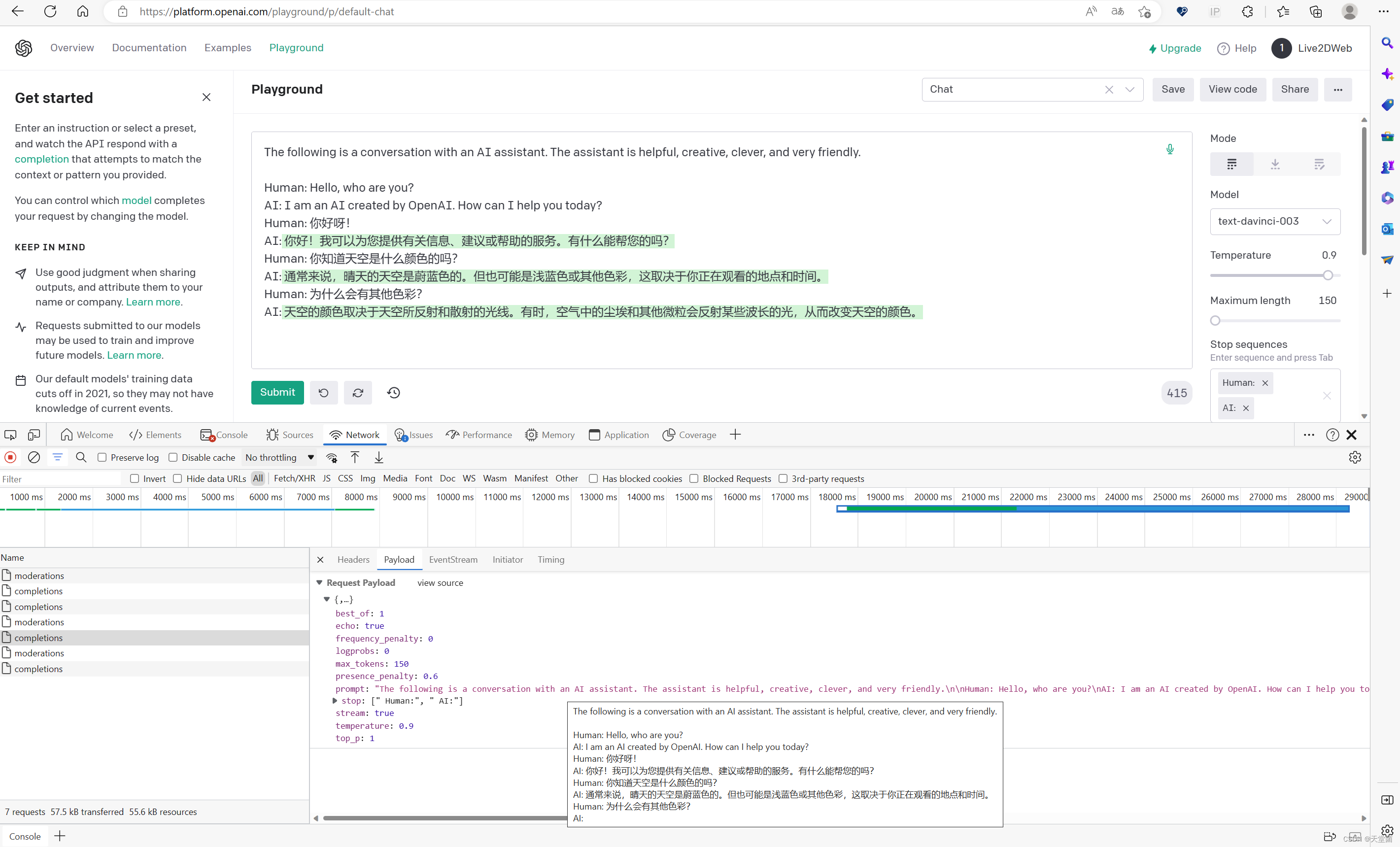
Task: Click the OpenAI logo icon
Action: [x=23, y=48]
